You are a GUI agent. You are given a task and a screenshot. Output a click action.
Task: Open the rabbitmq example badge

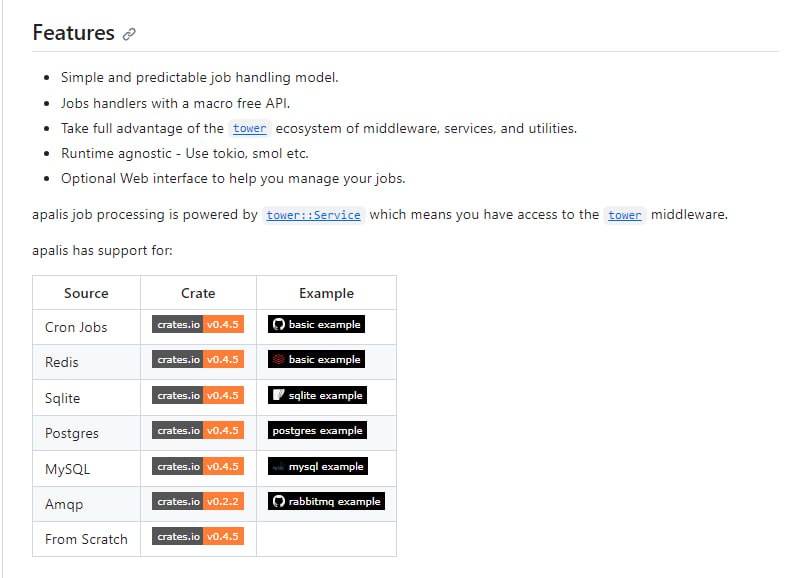click(x=326, y=501)
